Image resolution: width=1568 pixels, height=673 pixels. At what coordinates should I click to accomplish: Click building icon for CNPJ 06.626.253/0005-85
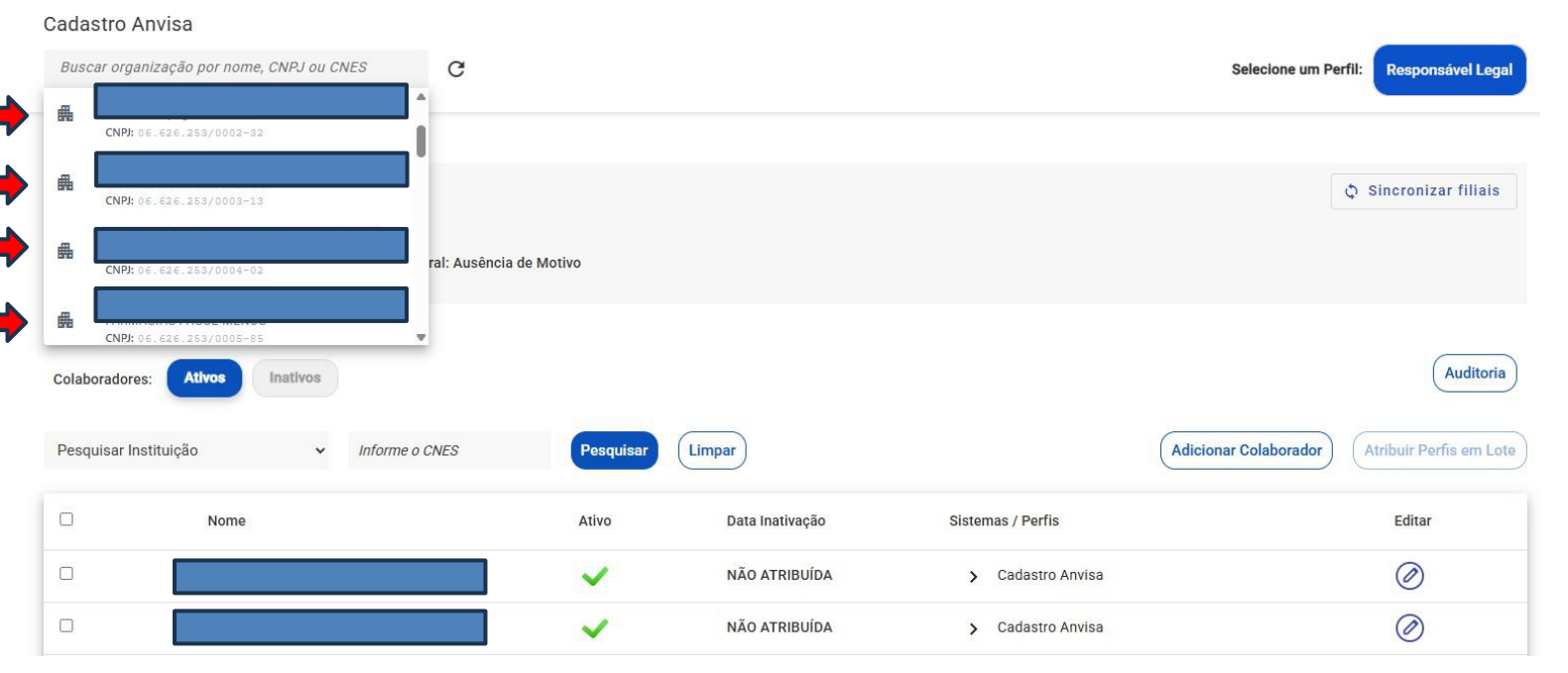pos(65,320)
